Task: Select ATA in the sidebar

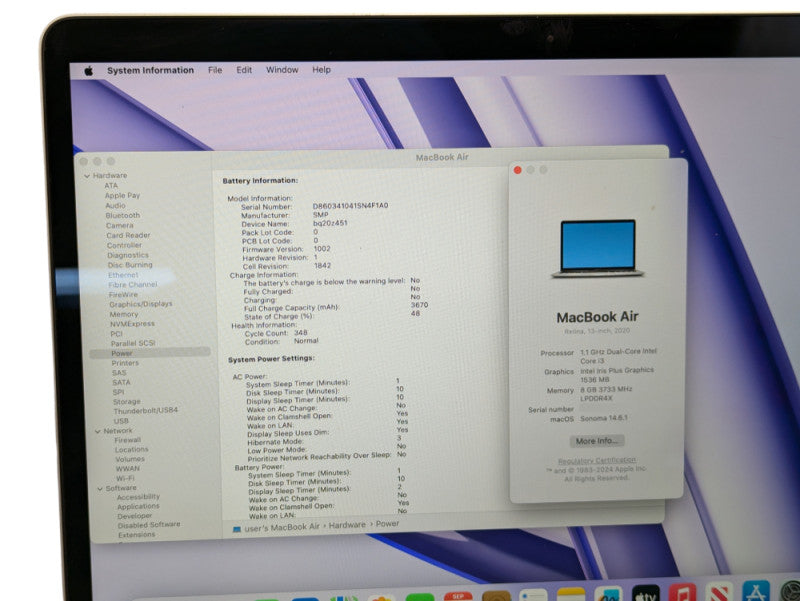Action: click(x=111, y=186)
